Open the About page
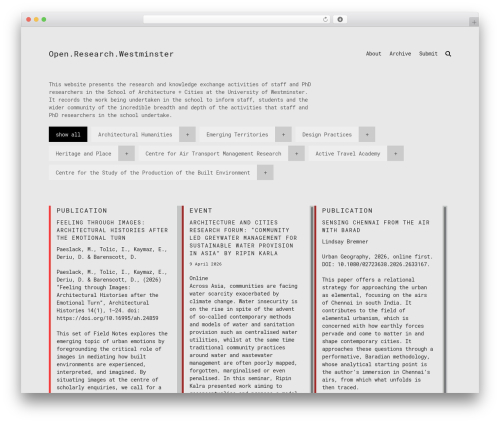This screenshot has width=500, height=423. [373, 54]
